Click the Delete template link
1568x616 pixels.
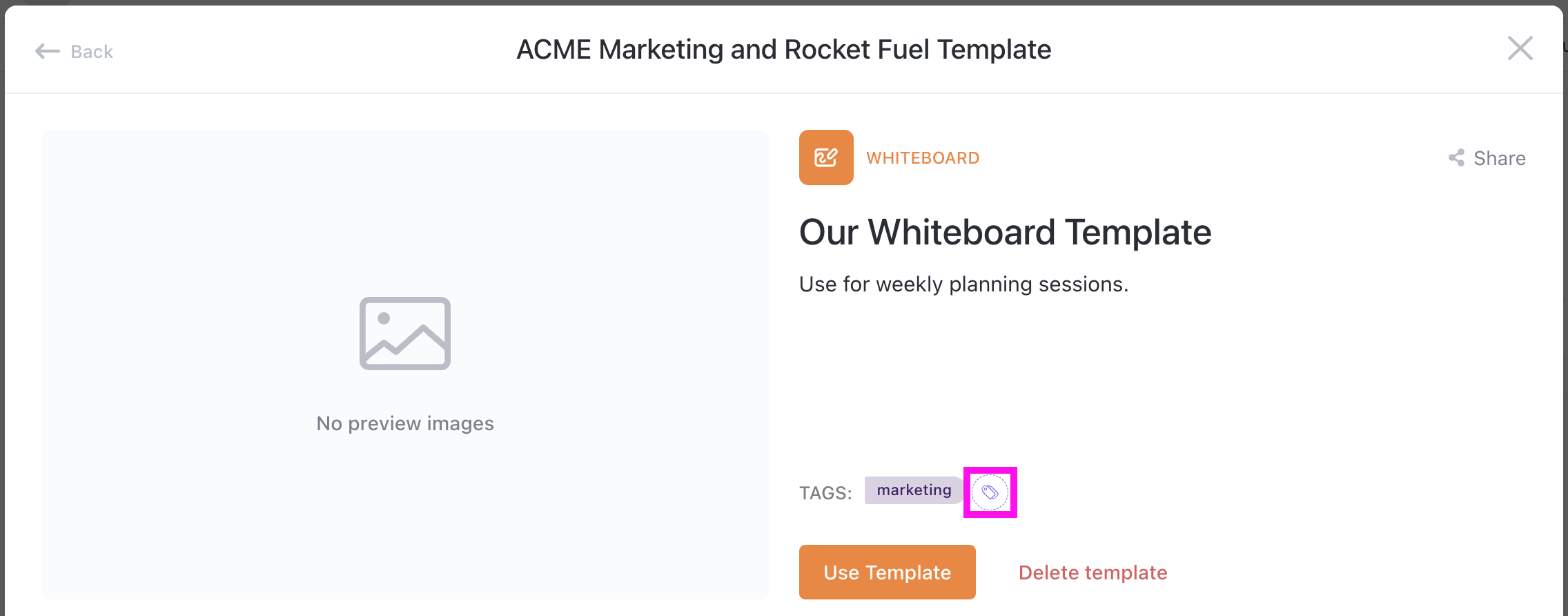pos(1092,572)
